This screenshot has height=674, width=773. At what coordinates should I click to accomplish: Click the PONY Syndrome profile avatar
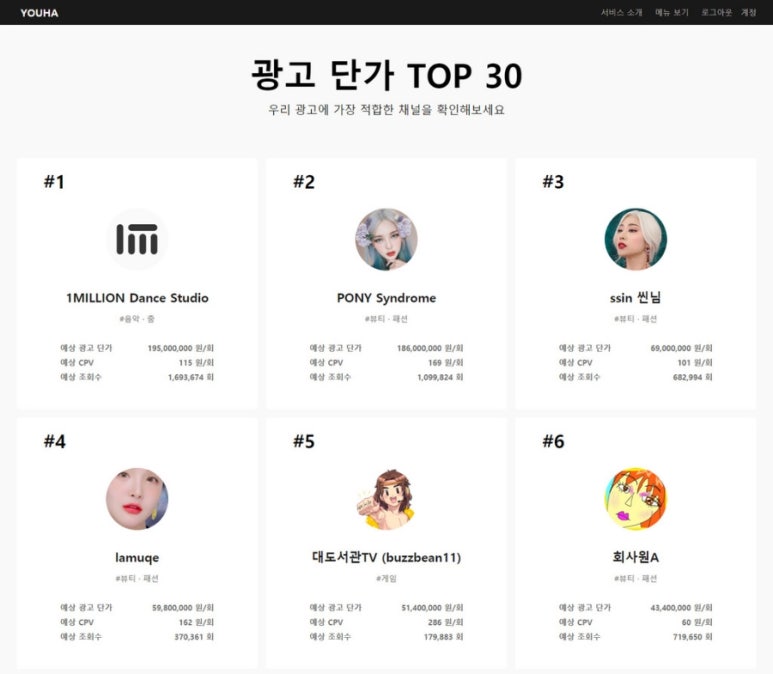[386, 239]
